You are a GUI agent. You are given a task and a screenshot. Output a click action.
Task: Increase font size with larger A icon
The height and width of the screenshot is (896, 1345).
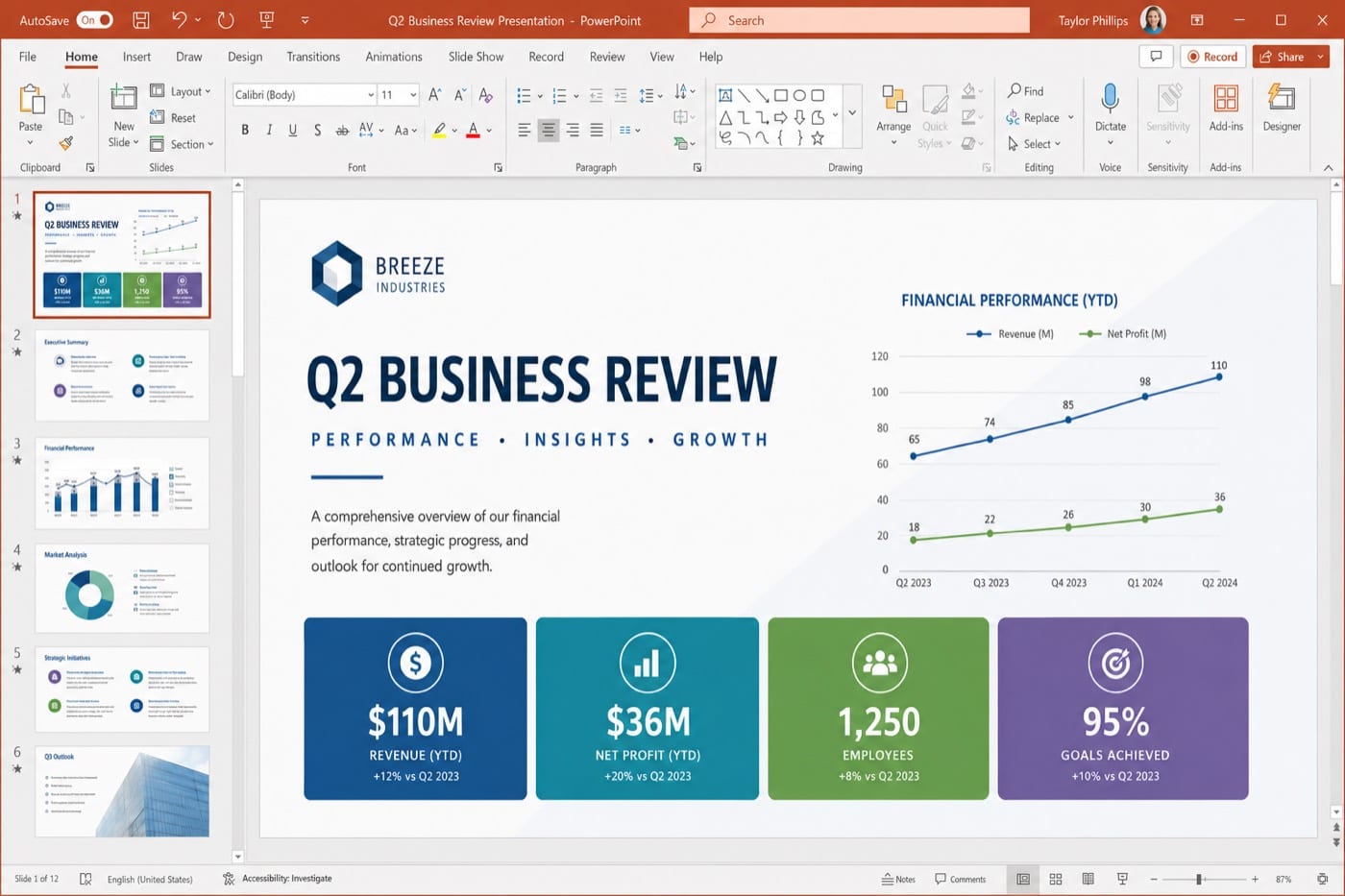coord(435,94)
